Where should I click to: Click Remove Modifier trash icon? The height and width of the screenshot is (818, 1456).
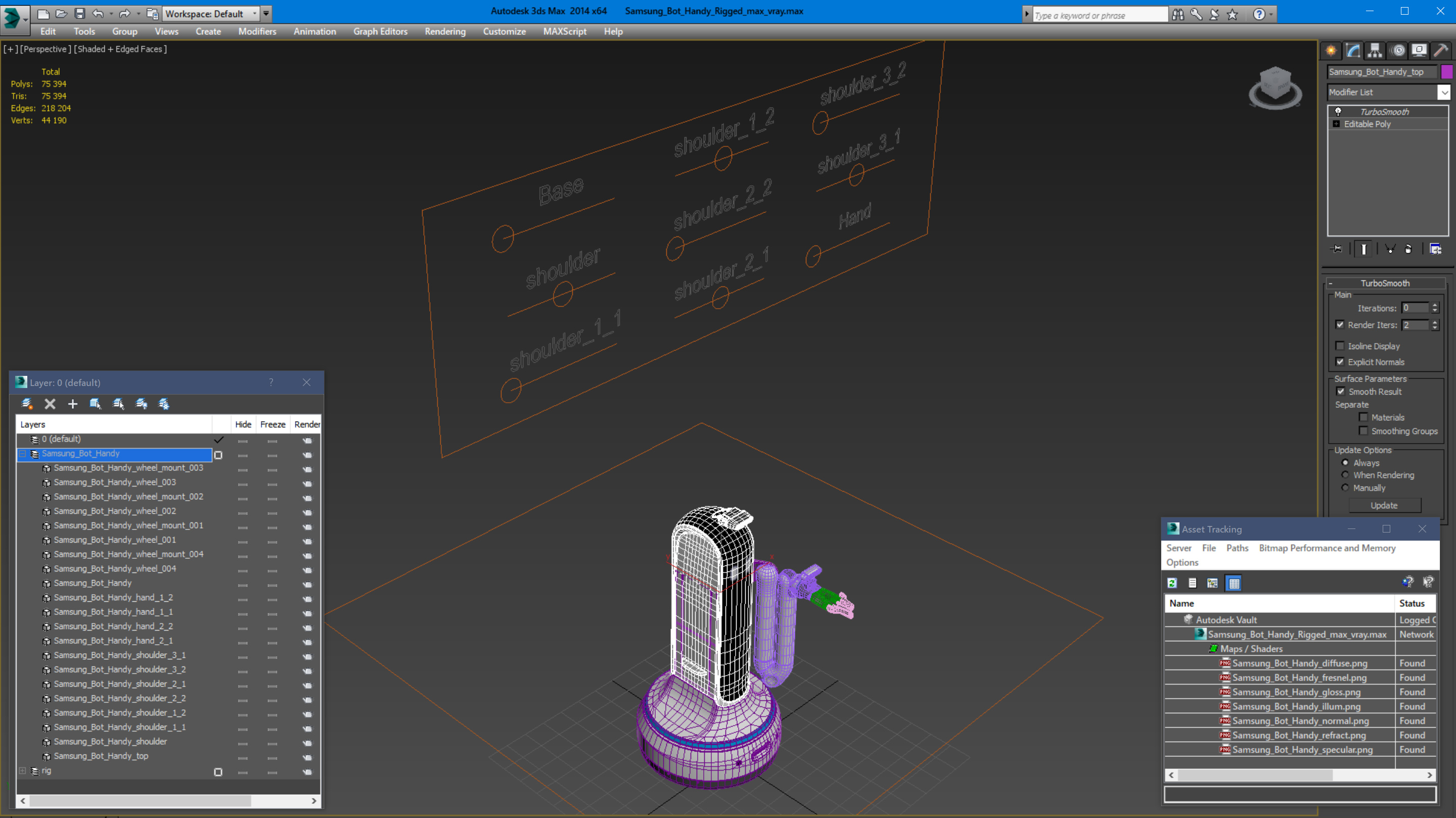coord(1408,249)
